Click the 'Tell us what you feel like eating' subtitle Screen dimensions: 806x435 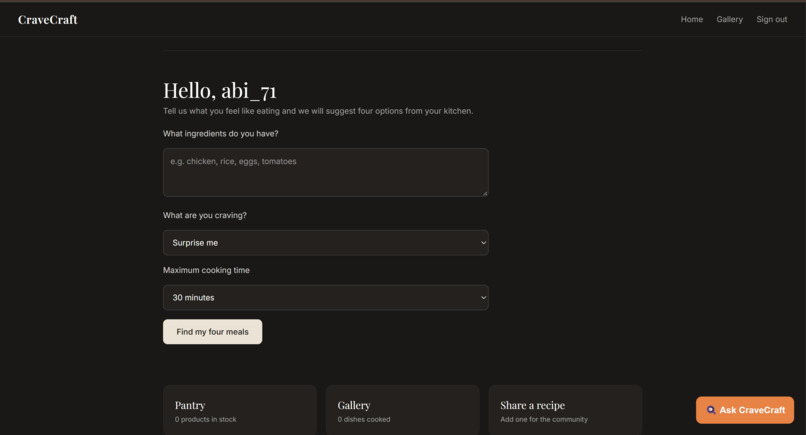tap(318, 111)
